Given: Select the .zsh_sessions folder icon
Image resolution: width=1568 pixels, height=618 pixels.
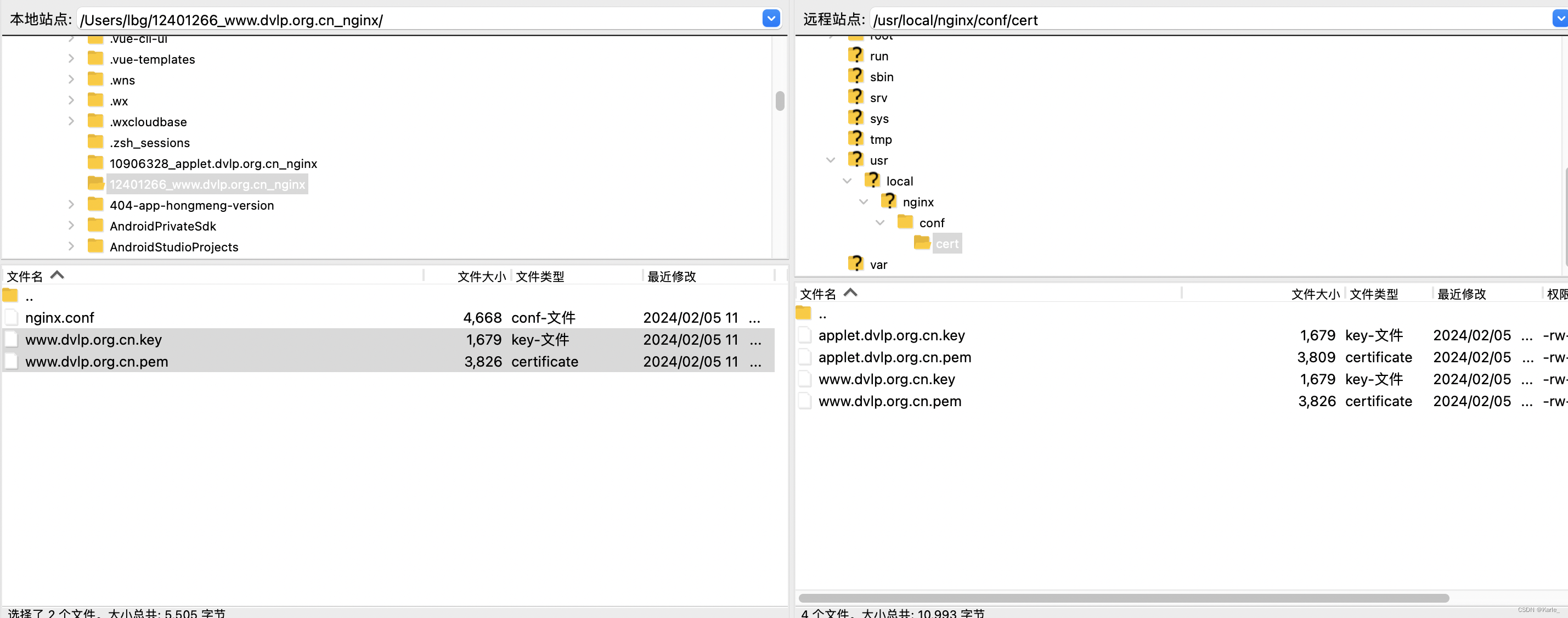Looking at the screenshot, I should 95,142.
